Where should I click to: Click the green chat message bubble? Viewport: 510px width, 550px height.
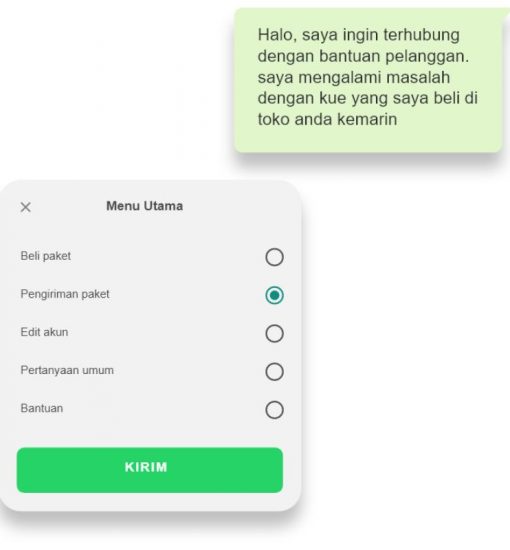368,81
